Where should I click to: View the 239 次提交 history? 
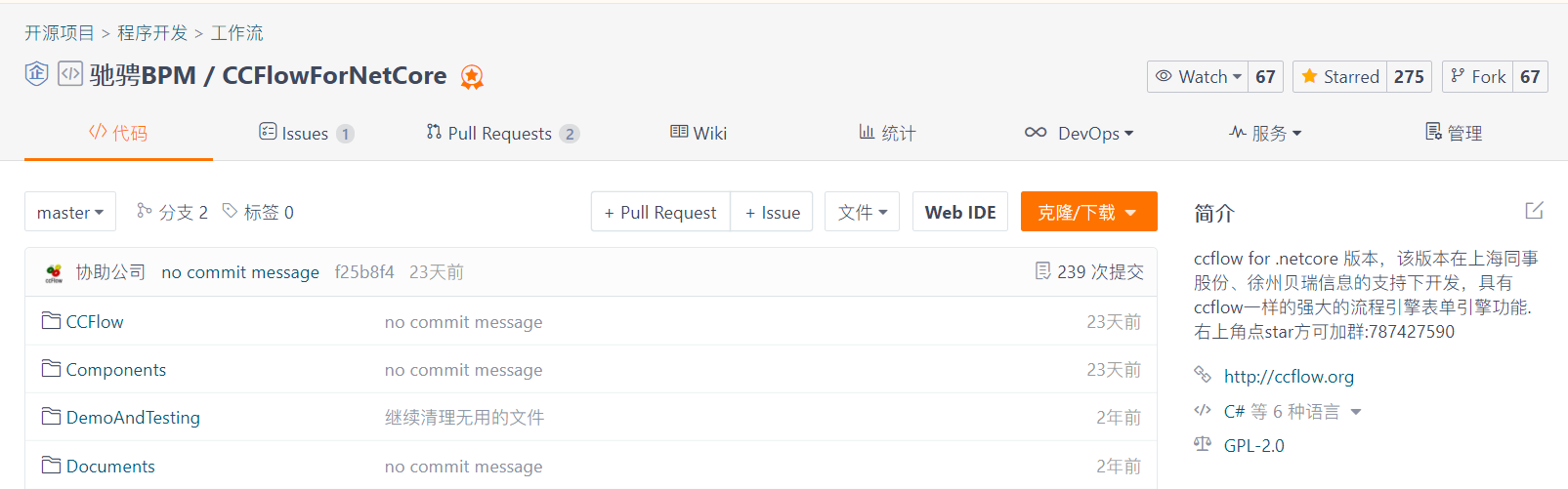[1089, 271]
